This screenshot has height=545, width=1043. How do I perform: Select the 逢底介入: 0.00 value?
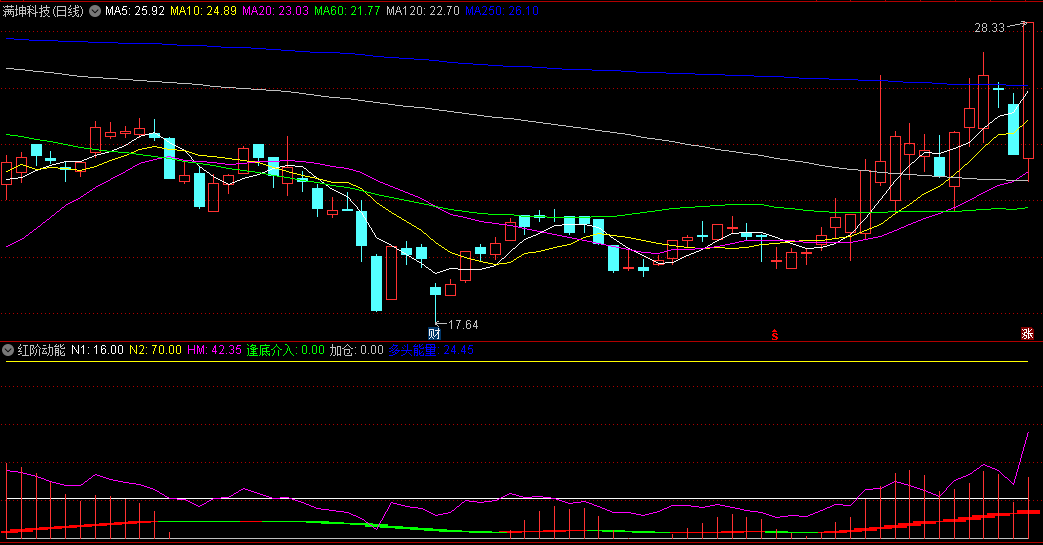286,350
